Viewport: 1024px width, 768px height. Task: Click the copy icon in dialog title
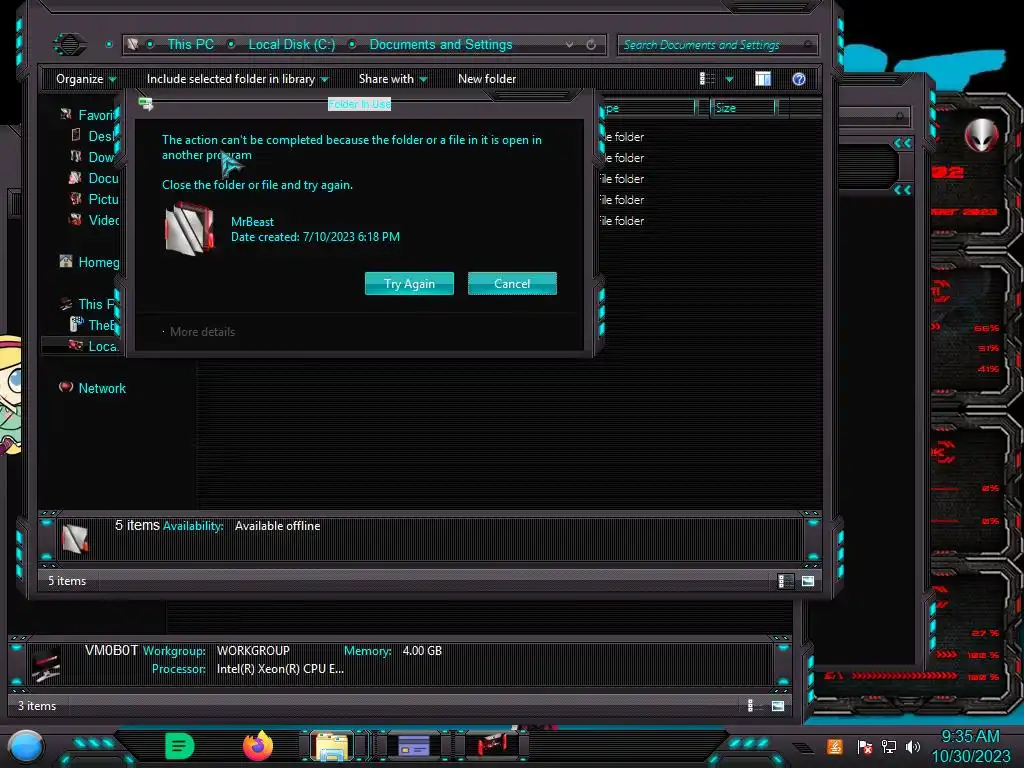146,104
